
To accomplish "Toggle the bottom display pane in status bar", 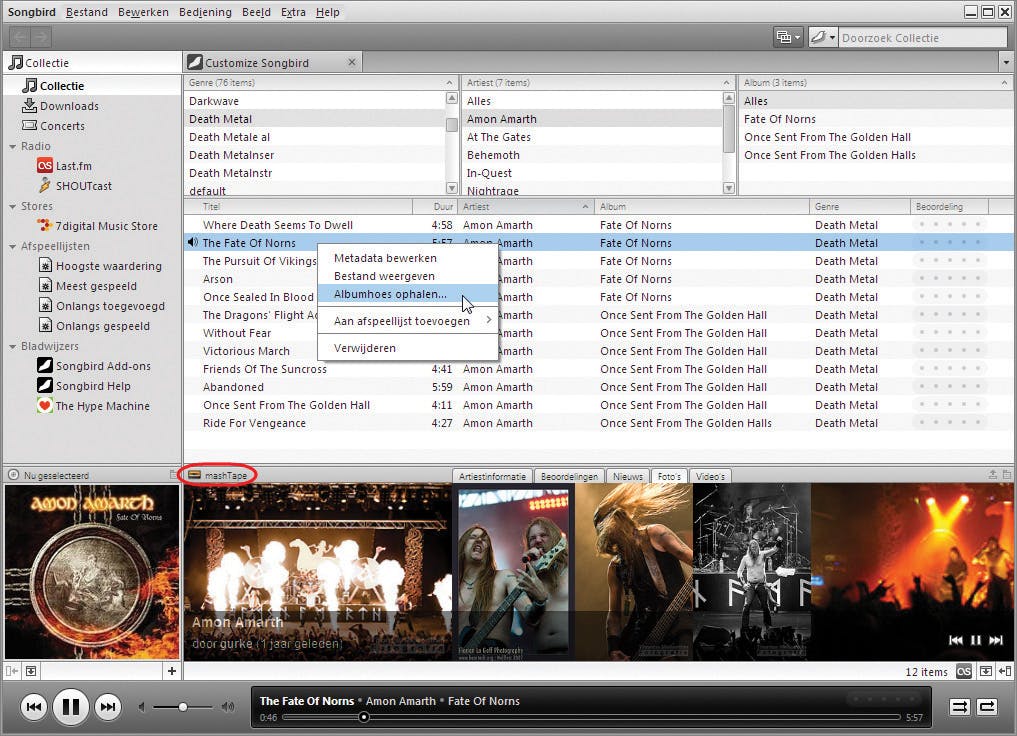I will pos(986,672).
